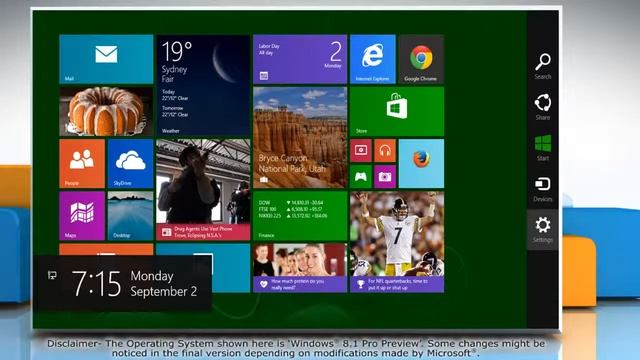Open the Settings charm
The image size is (640, 360).
543,230
